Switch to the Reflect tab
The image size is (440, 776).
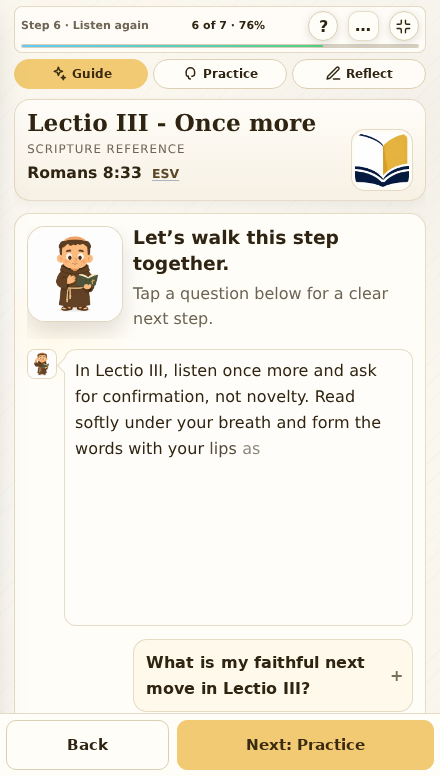point(359,74)
